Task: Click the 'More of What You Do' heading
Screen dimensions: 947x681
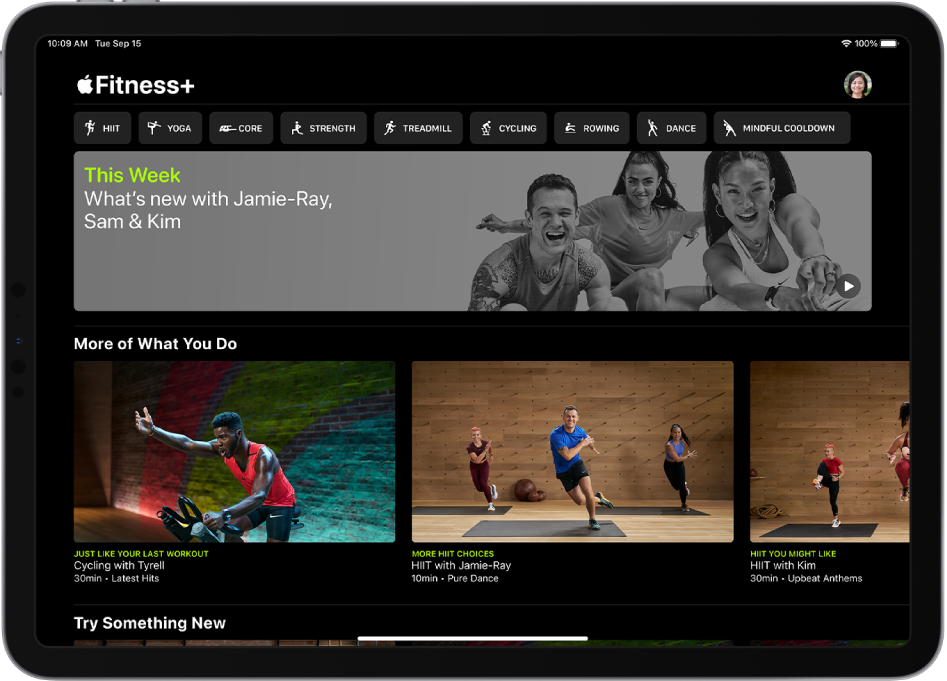Action: [155, 344]
